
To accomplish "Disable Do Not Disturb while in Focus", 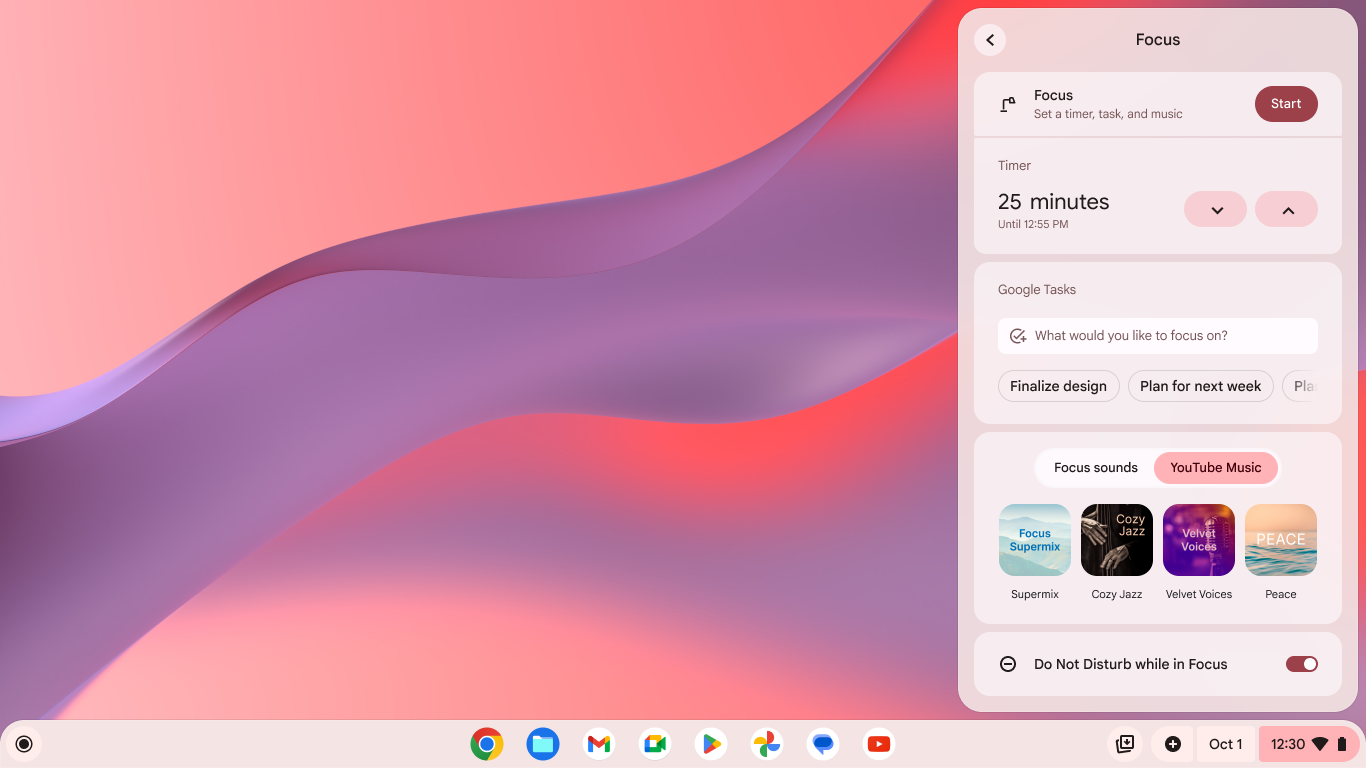I will 1301,664.
